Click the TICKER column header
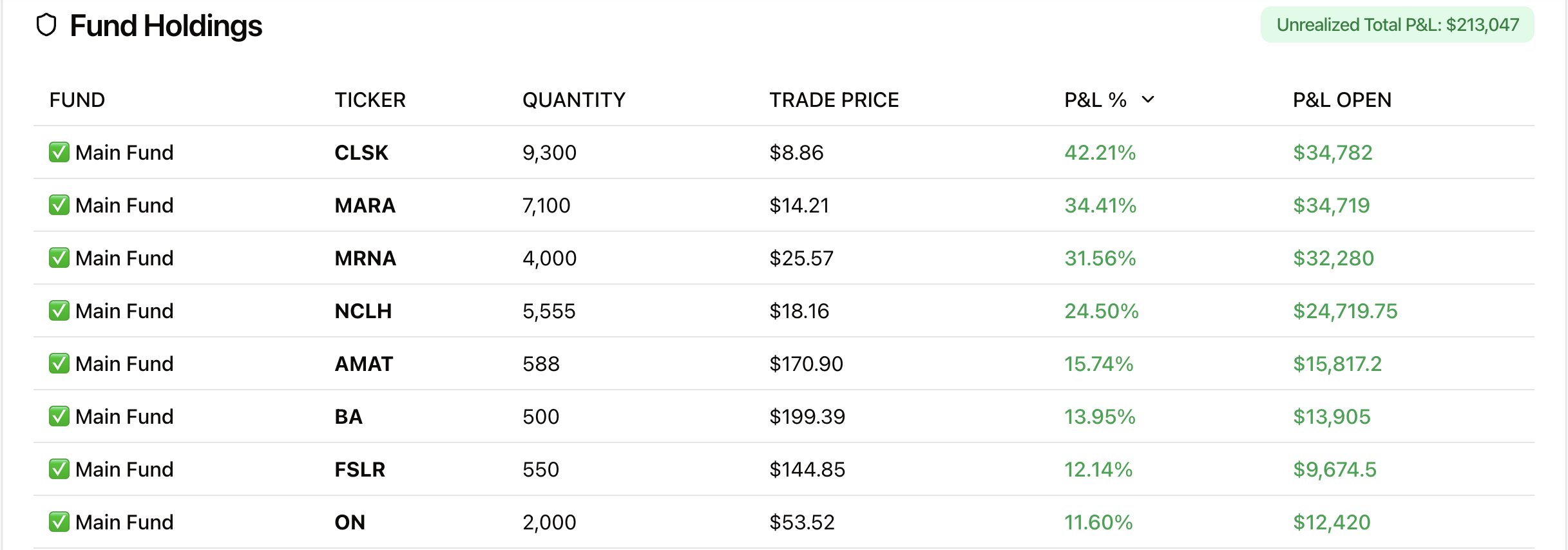The image size is (1568, 550). pos(370,100)
